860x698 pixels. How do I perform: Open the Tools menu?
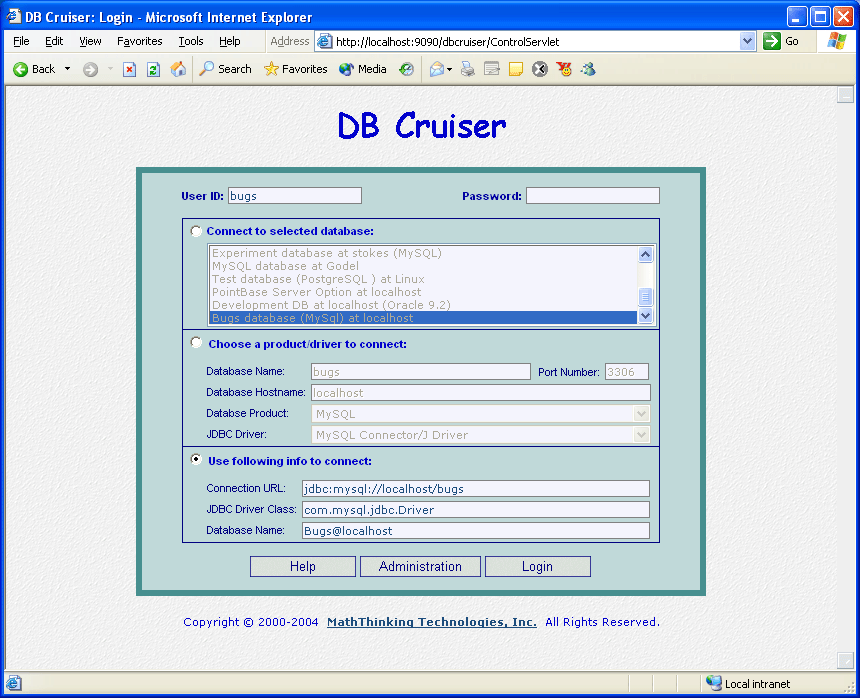click(x=190, y=41)
